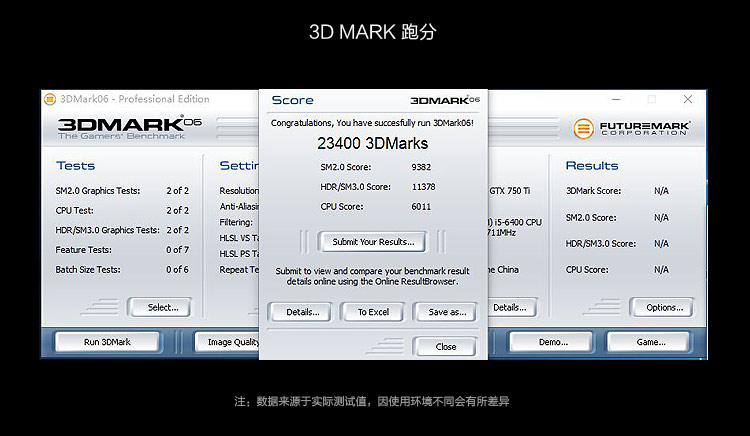Image resolution: width=750 pixels, height=436 pixels.
Task: Click the 3DMark06 title bar app icon
Action: click(50, 99)
